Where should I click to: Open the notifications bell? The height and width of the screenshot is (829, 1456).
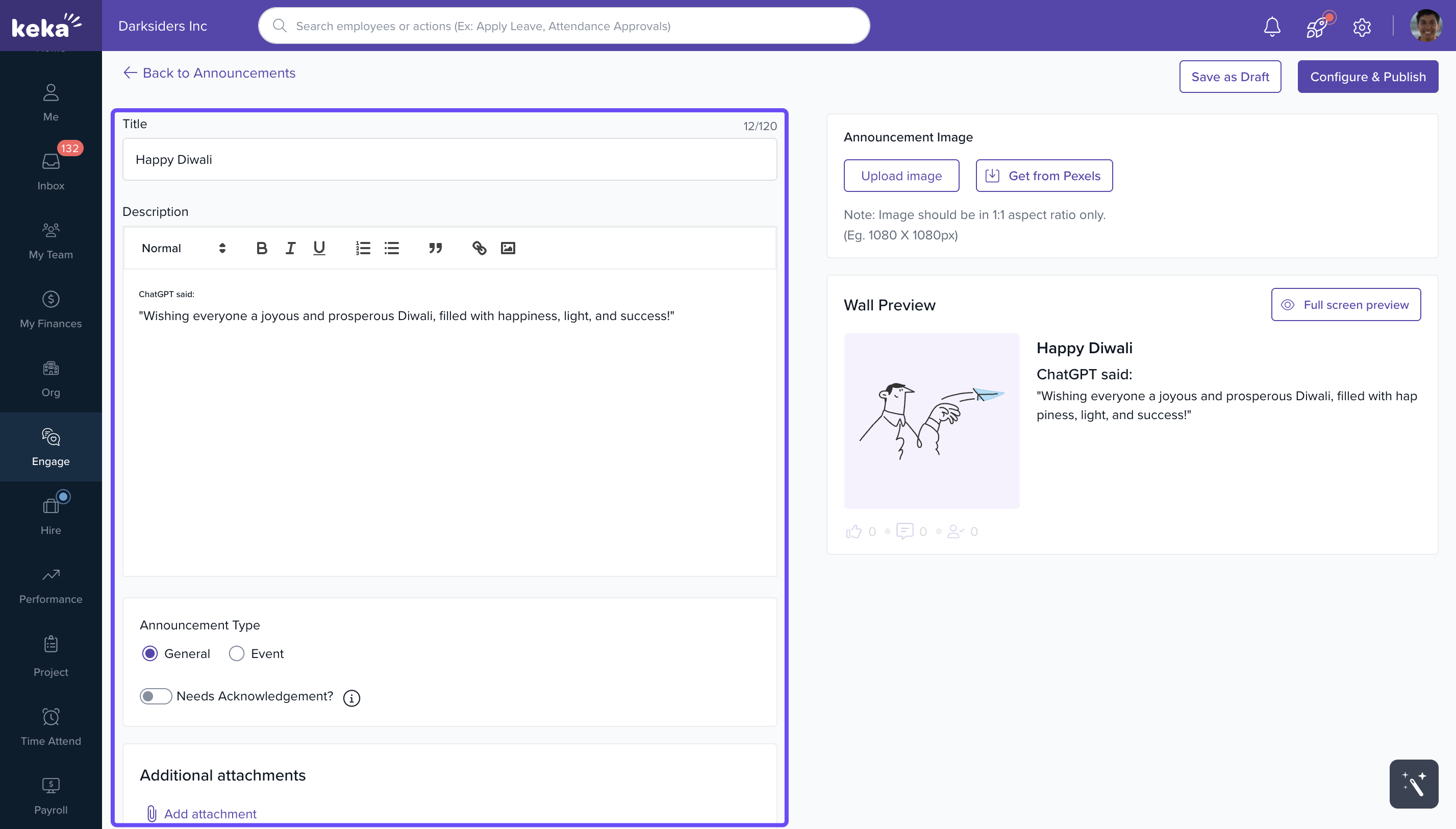pyautogui.click(x=1272, y=27)
